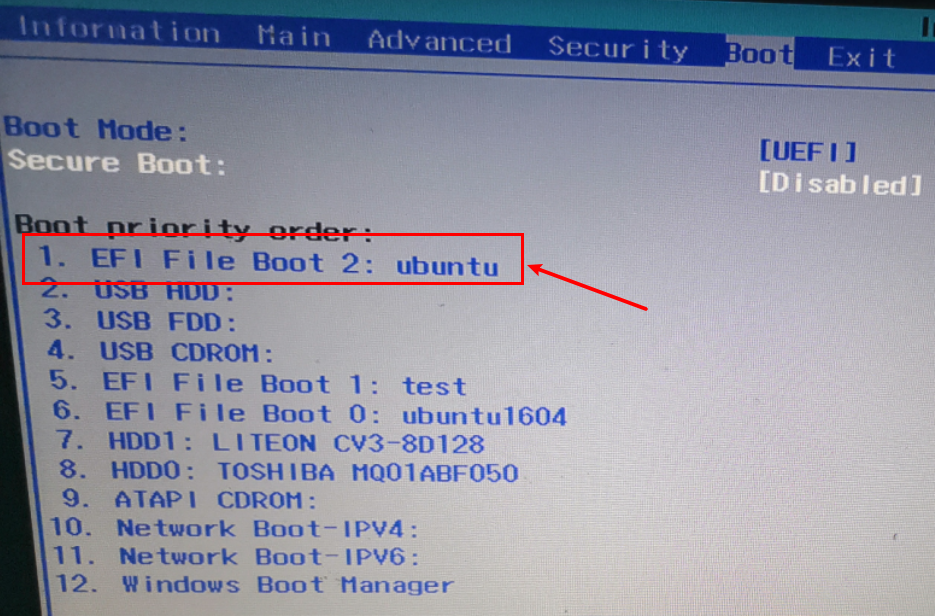Select HDD0: TOSHIBA MQ01ABF050 entry
Screen dimensions: 935x616
pos(289,472)
